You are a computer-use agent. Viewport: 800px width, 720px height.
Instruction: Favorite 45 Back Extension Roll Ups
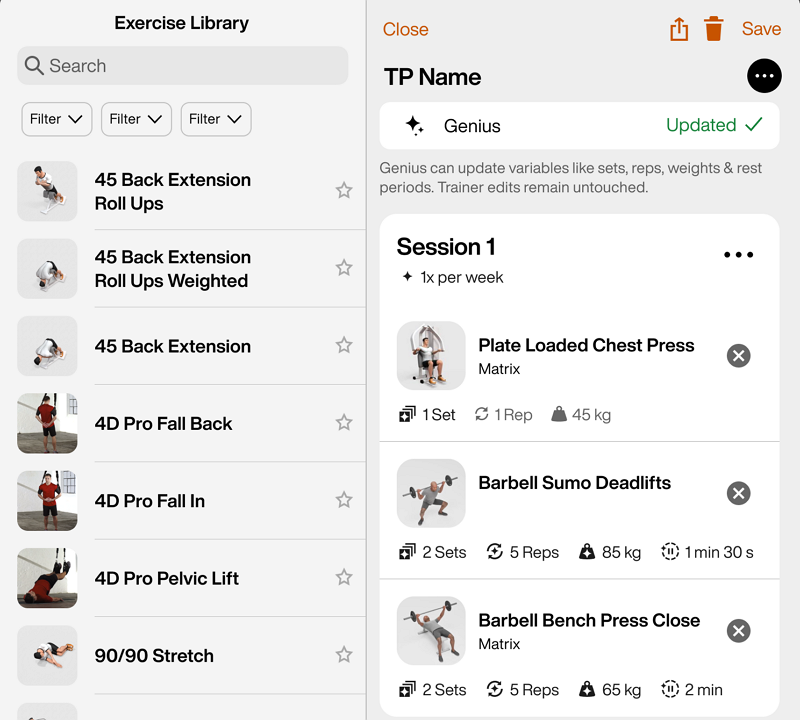(344, 191)
